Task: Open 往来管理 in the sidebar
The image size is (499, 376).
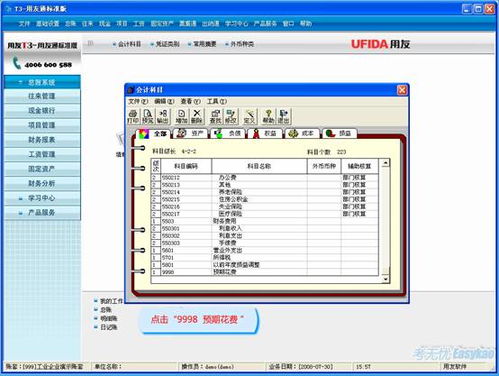Action: (x=42, y=96)
